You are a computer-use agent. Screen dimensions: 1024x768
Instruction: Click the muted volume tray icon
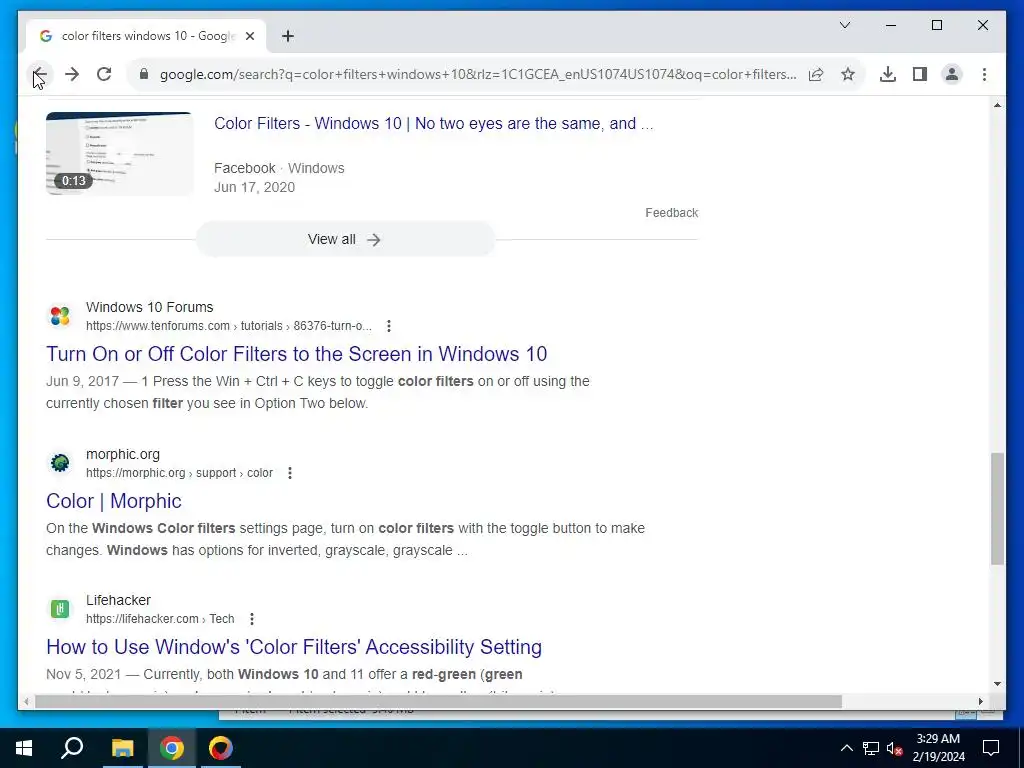[895, 748]
